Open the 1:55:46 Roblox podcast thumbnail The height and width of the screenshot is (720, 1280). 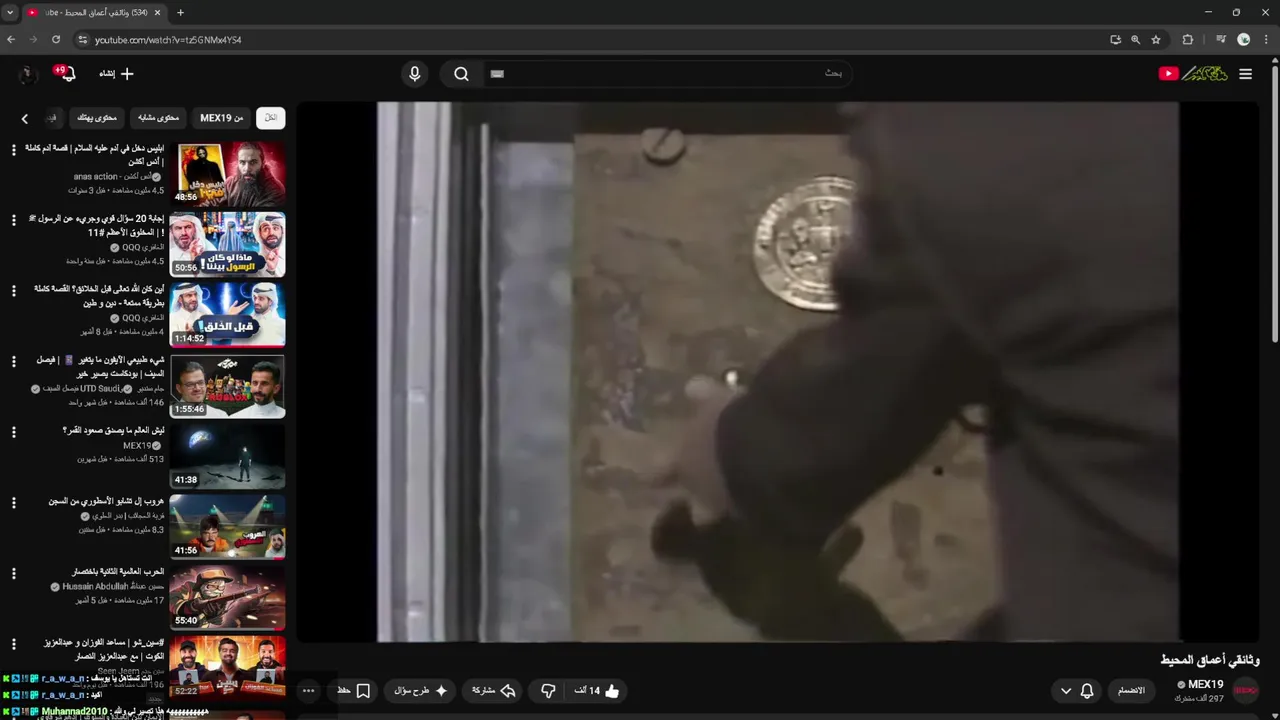click(x=227, y=385)
